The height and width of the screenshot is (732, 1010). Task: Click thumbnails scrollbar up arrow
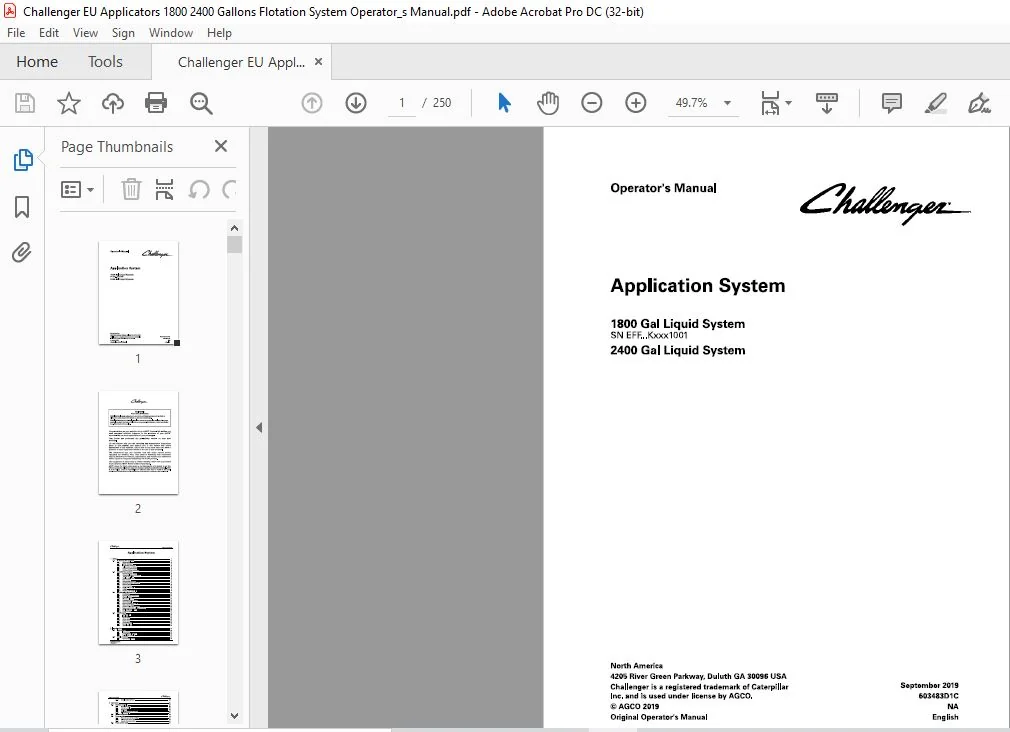[234, 228]
